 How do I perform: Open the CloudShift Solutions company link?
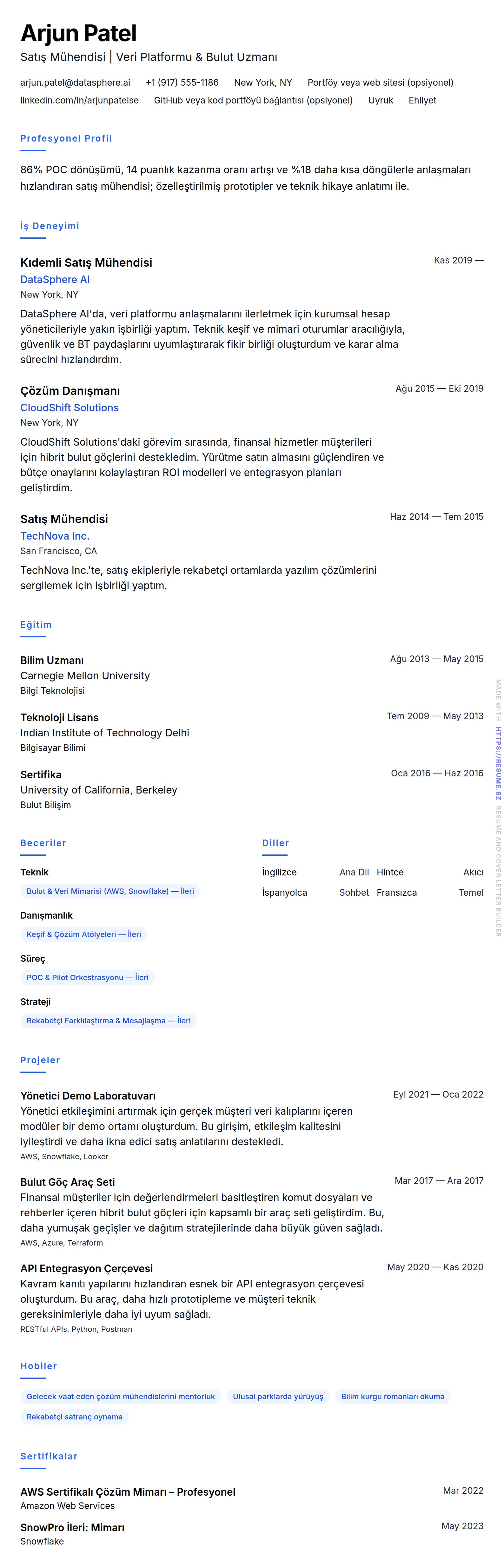pos(70,408)
